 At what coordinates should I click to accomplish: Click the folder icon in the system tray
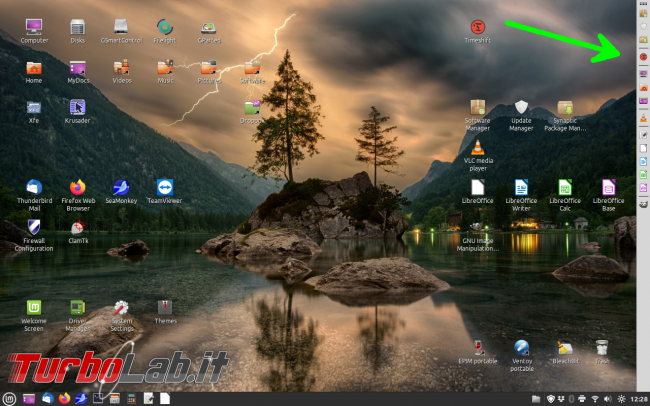(x=536, y=399)
